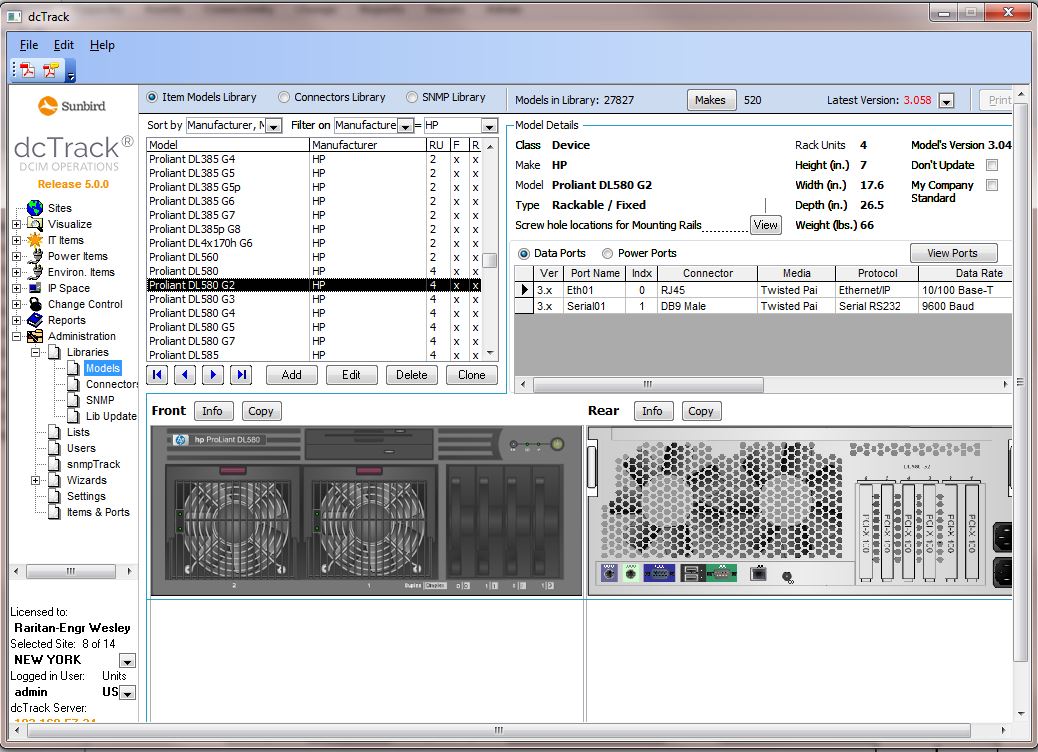Open the Latest Version dropdown arrow

point(947,101)
